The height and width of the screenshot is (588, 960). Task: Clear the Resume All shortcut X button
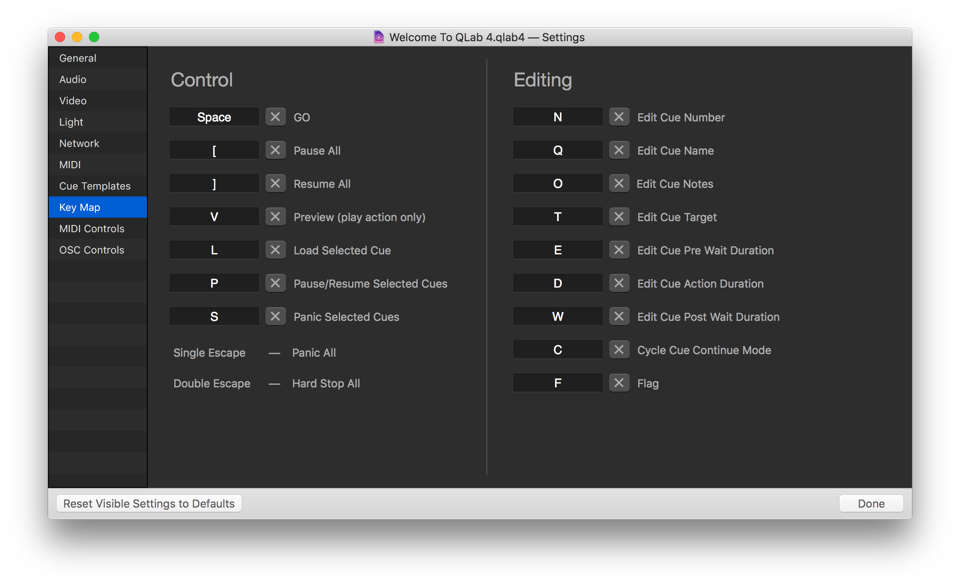(275, 184)
